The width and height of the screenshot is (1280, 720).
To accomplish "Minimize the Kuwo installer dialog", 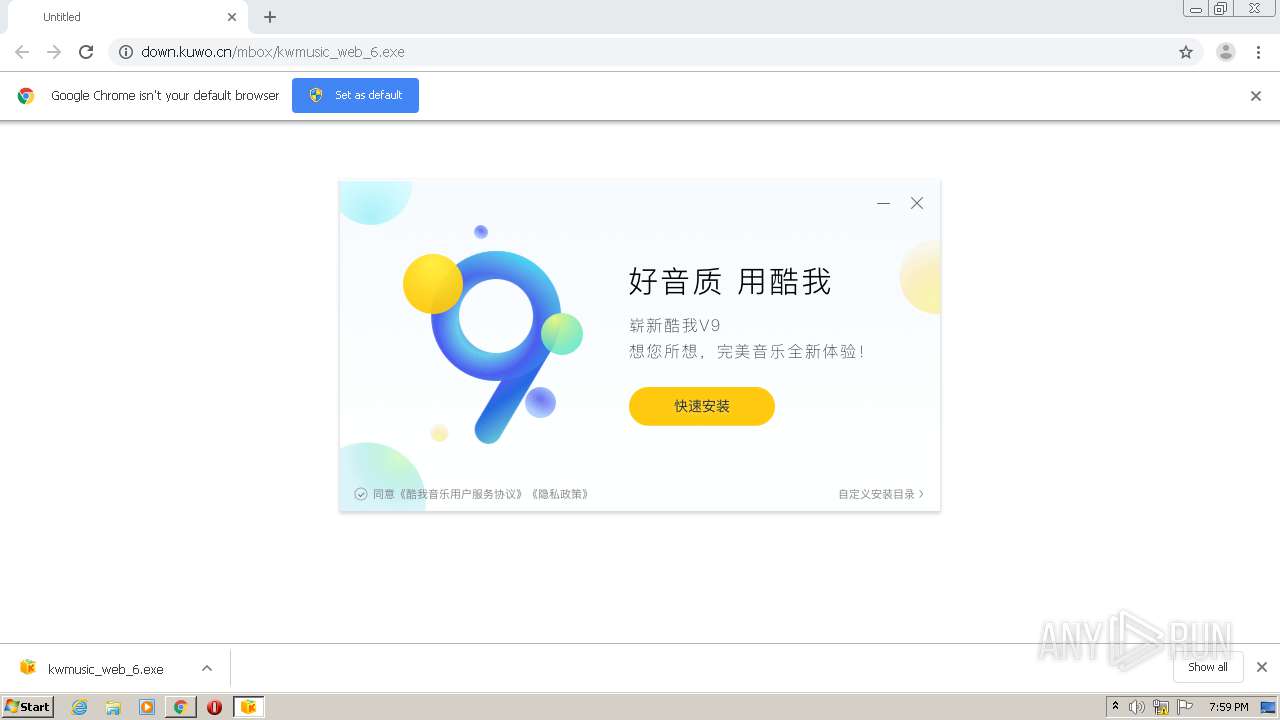I will 883,203.
